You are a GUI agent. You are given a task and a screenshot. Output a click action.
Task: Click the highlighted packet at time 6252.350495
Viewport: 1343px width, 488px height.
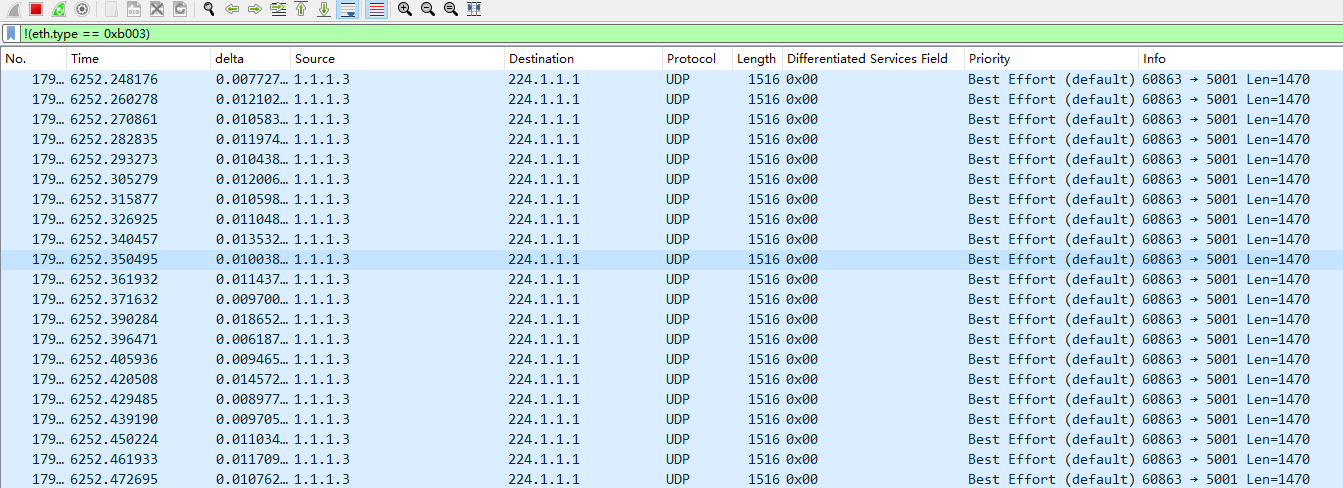point(671,259)
